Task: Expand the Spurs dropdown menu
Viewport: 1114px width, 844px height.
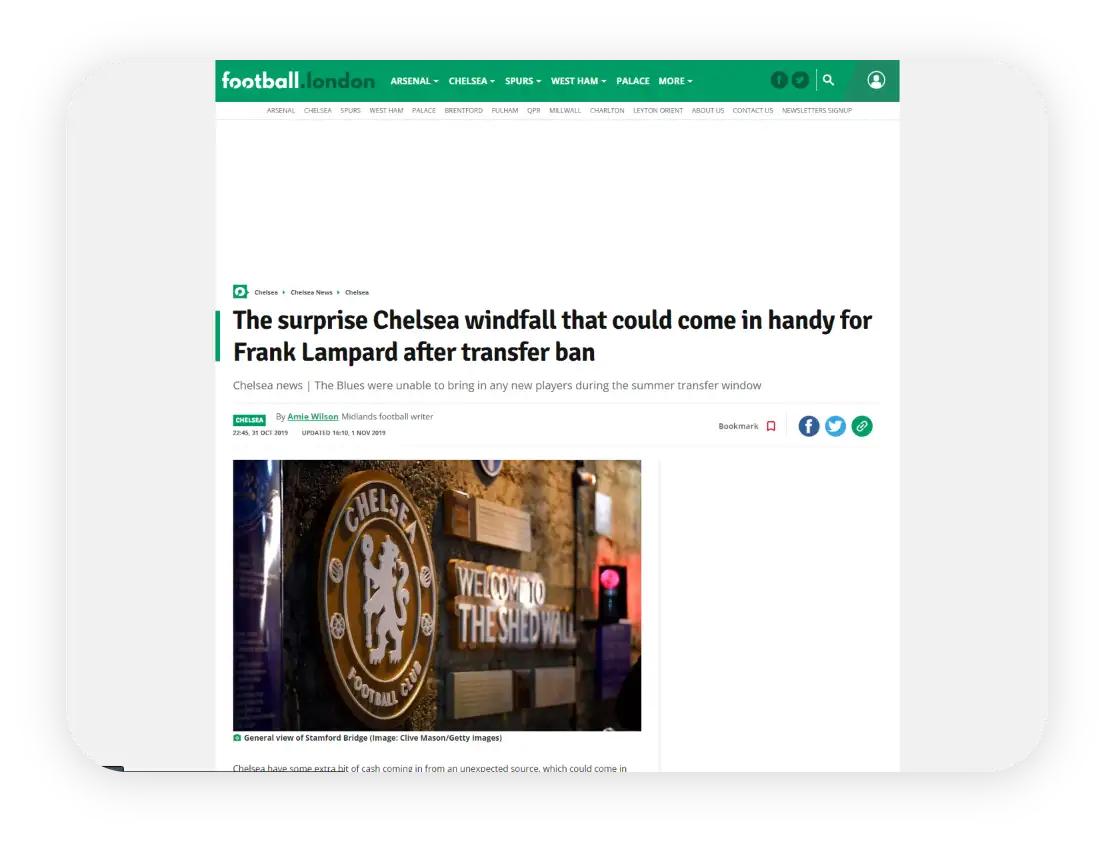Action: point(523,81)
